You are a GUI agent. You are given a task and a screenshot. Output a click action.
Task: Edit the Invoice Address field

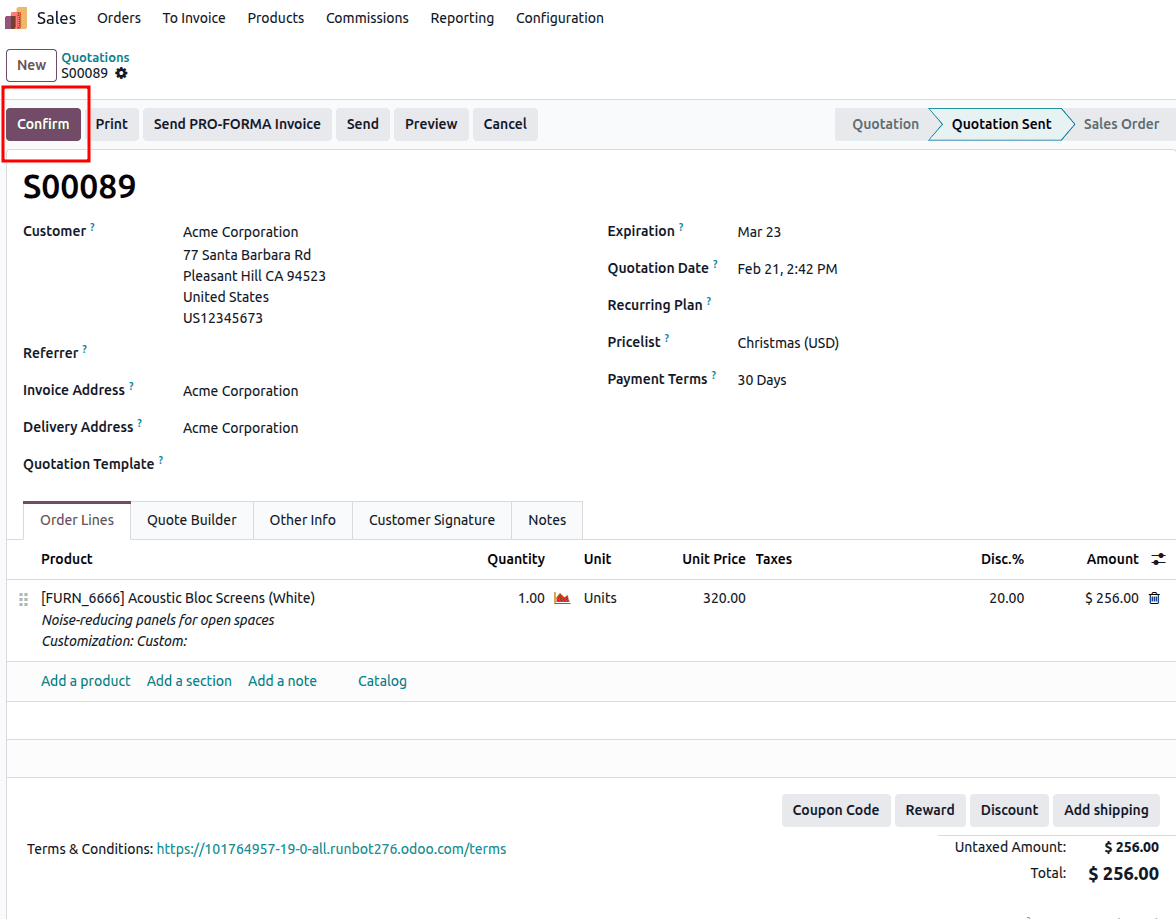click(x=240, y=392)
